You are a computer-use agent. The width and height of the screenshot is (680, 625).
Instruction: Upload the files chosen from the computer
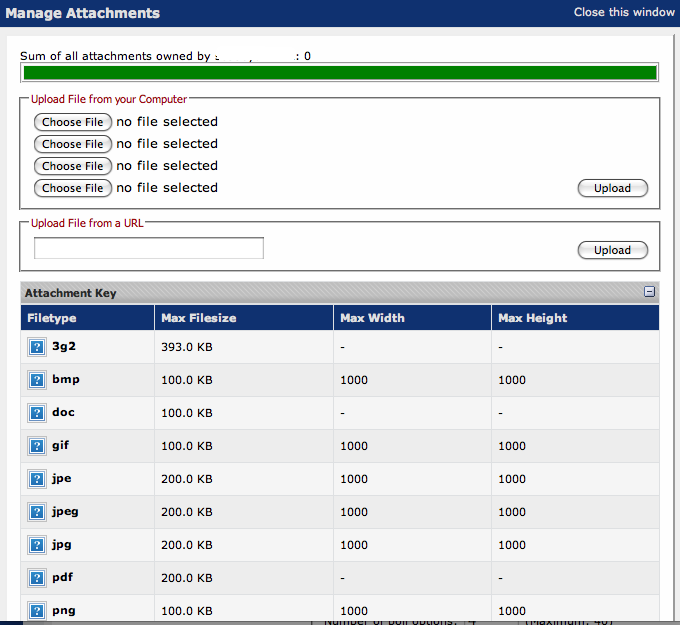click(x=613, y=188)
